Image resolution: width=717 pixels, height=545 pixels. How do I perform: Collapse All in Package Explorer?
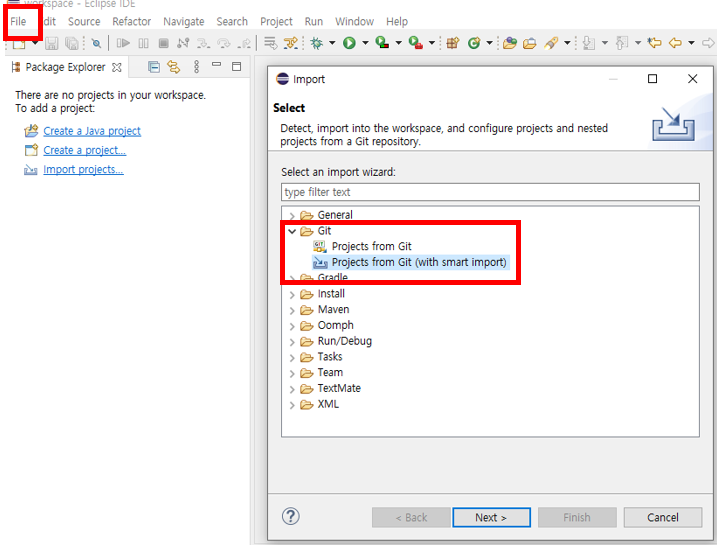154,67
